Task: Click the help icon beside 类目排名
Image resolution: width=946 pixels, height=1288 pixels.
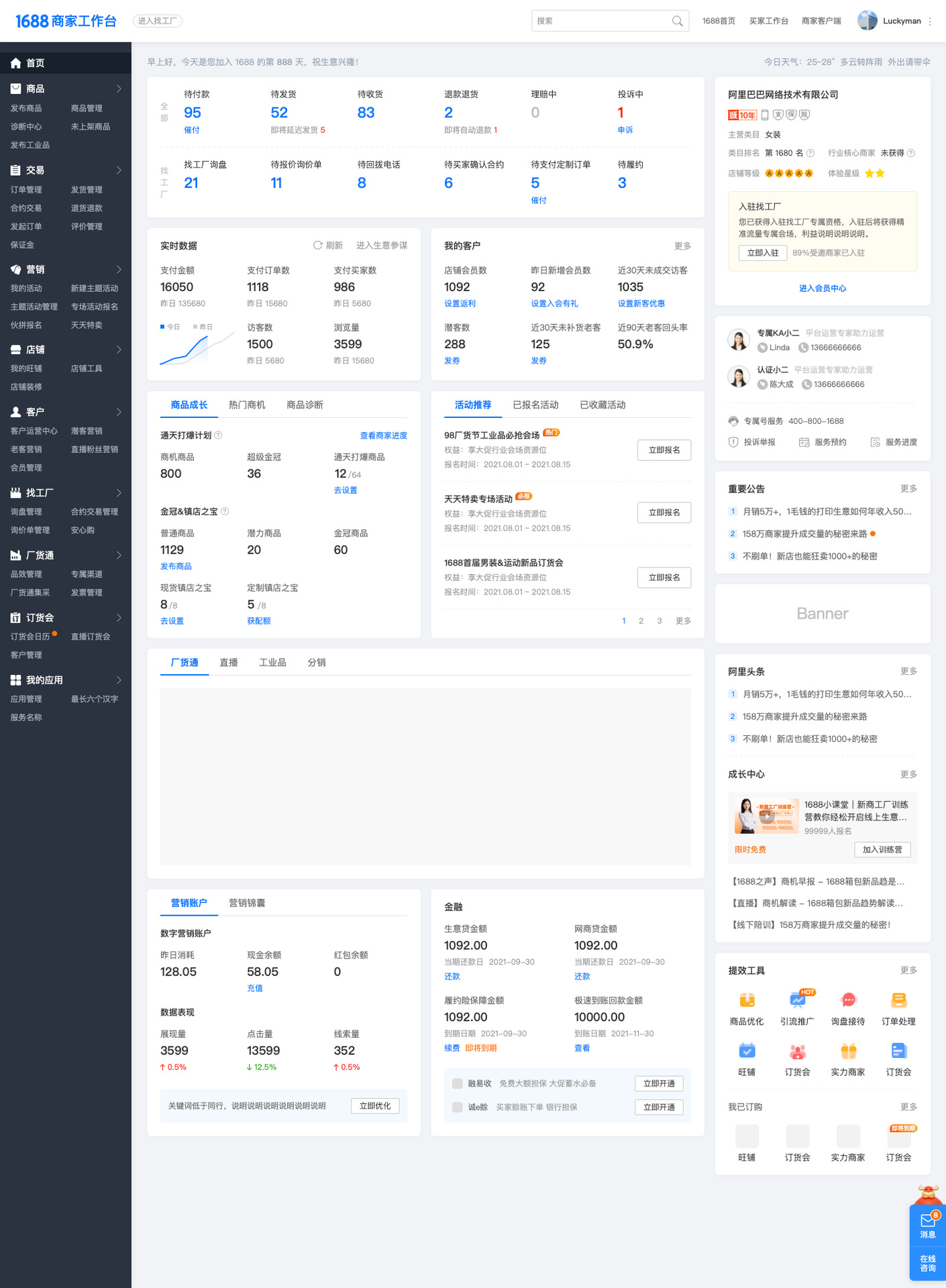Action: 810,153
